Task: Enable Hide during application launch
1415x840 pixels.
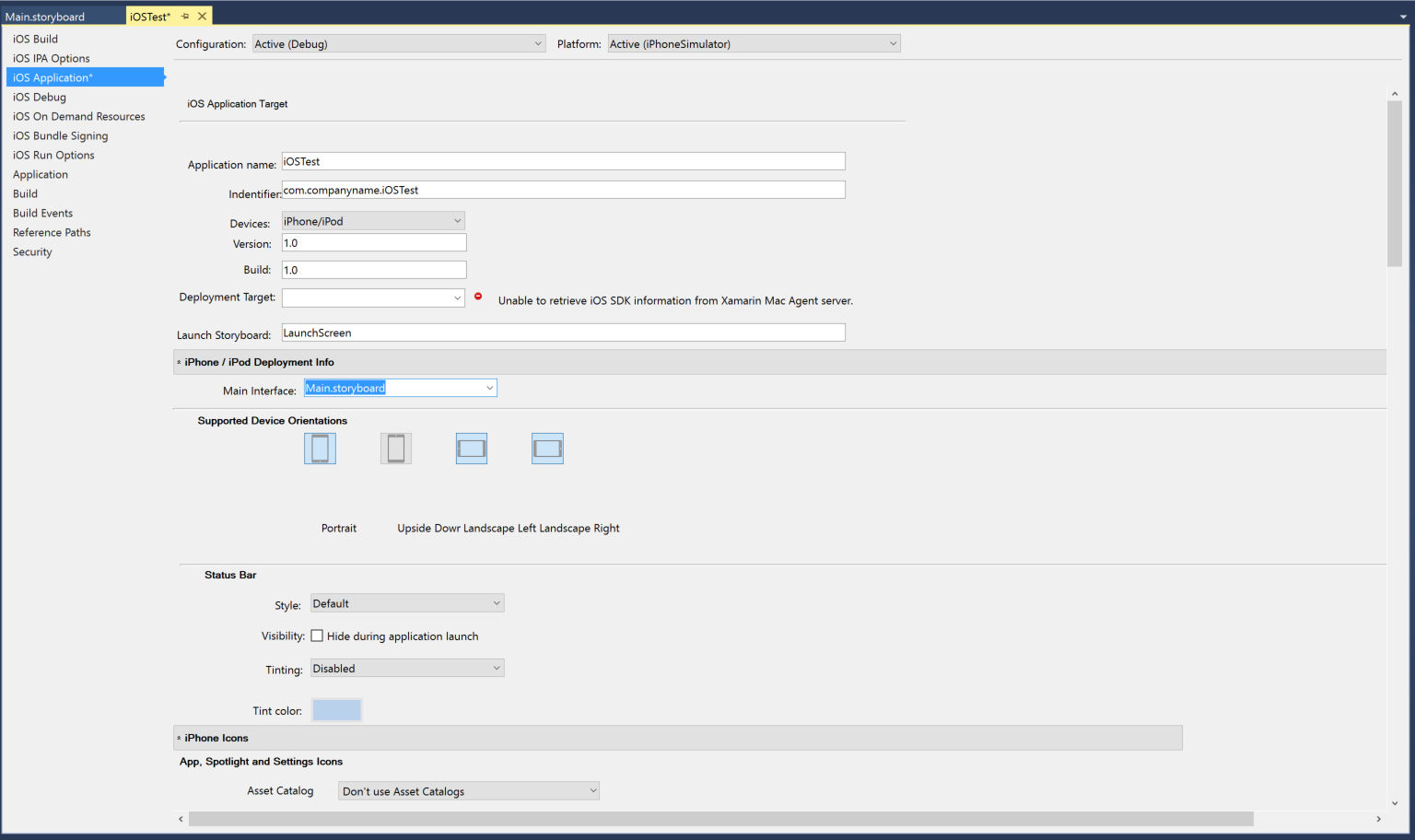Action: point(317,636)
